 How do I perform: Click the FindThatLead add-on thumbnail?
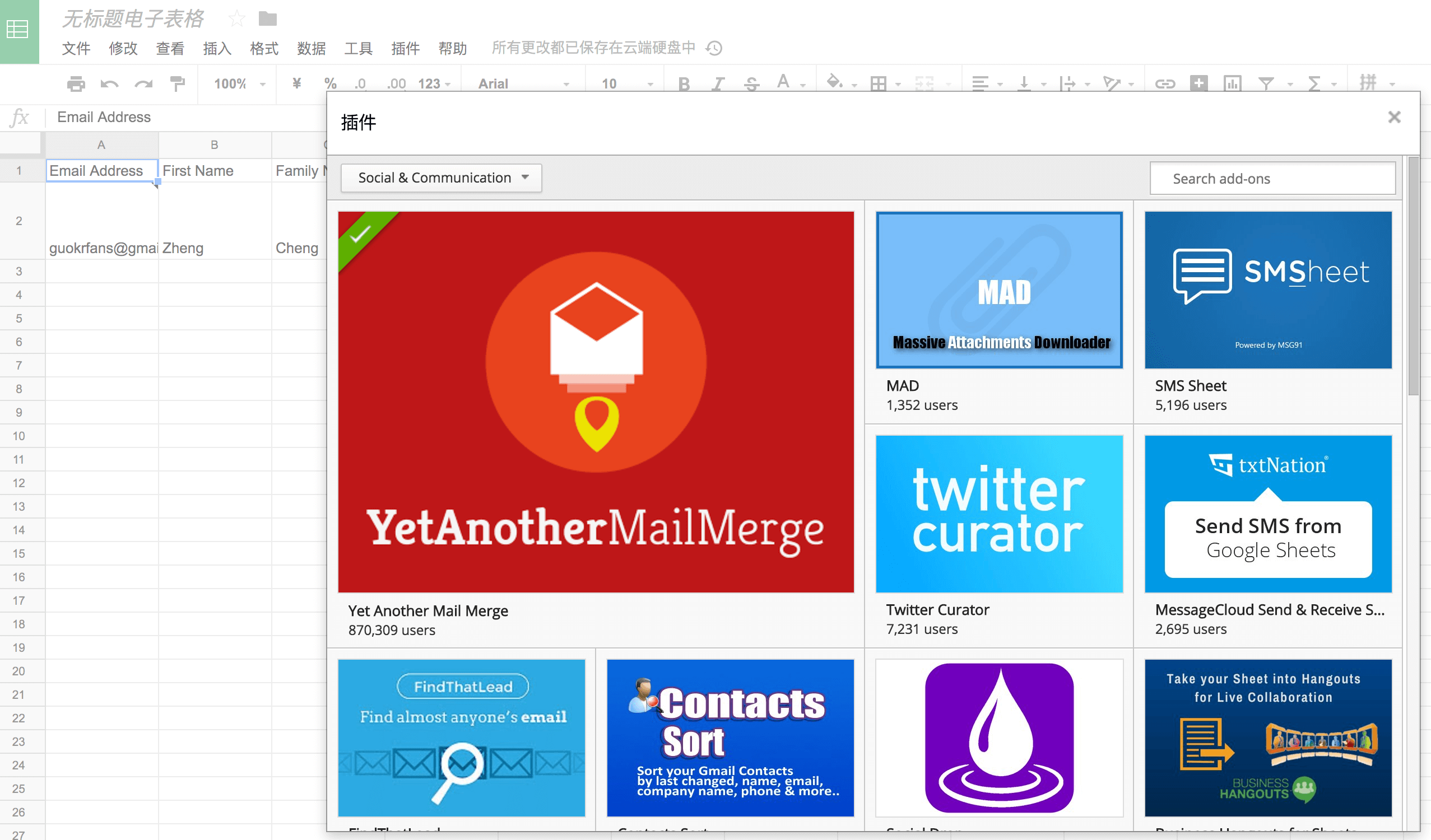[461, 738]
